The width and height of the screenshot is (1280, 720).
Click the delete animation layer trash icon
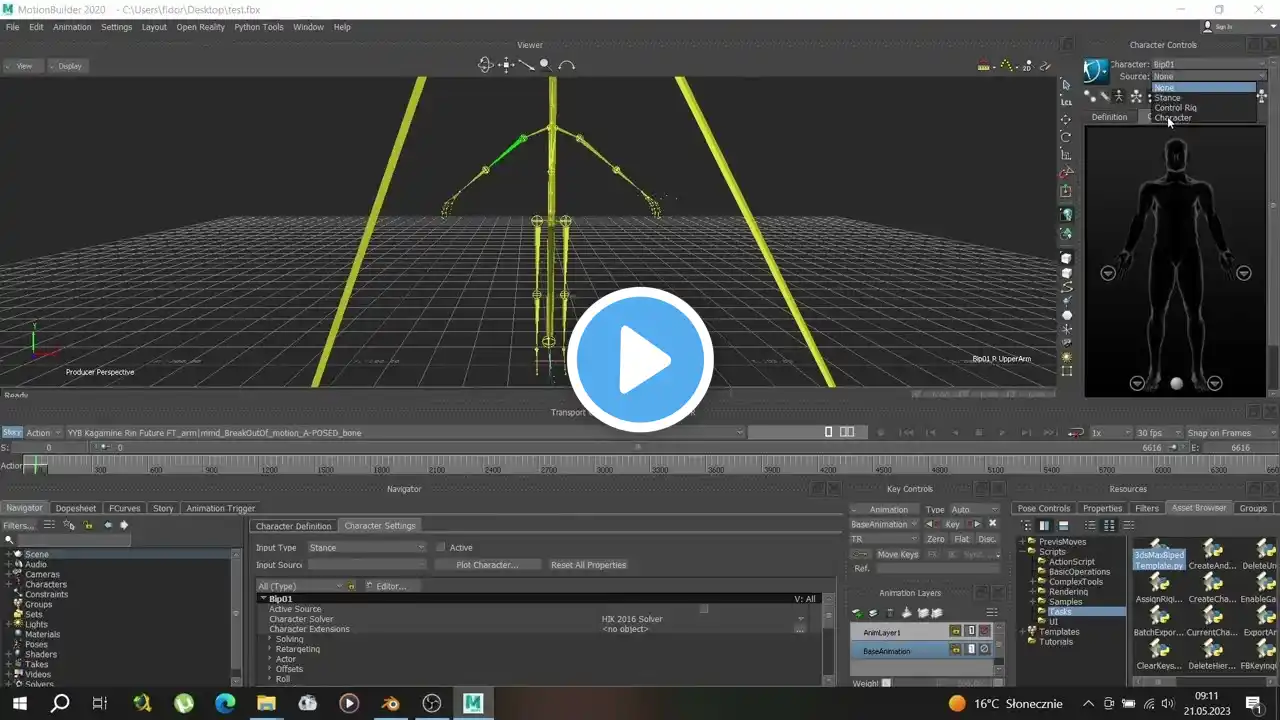pos(889,613)
